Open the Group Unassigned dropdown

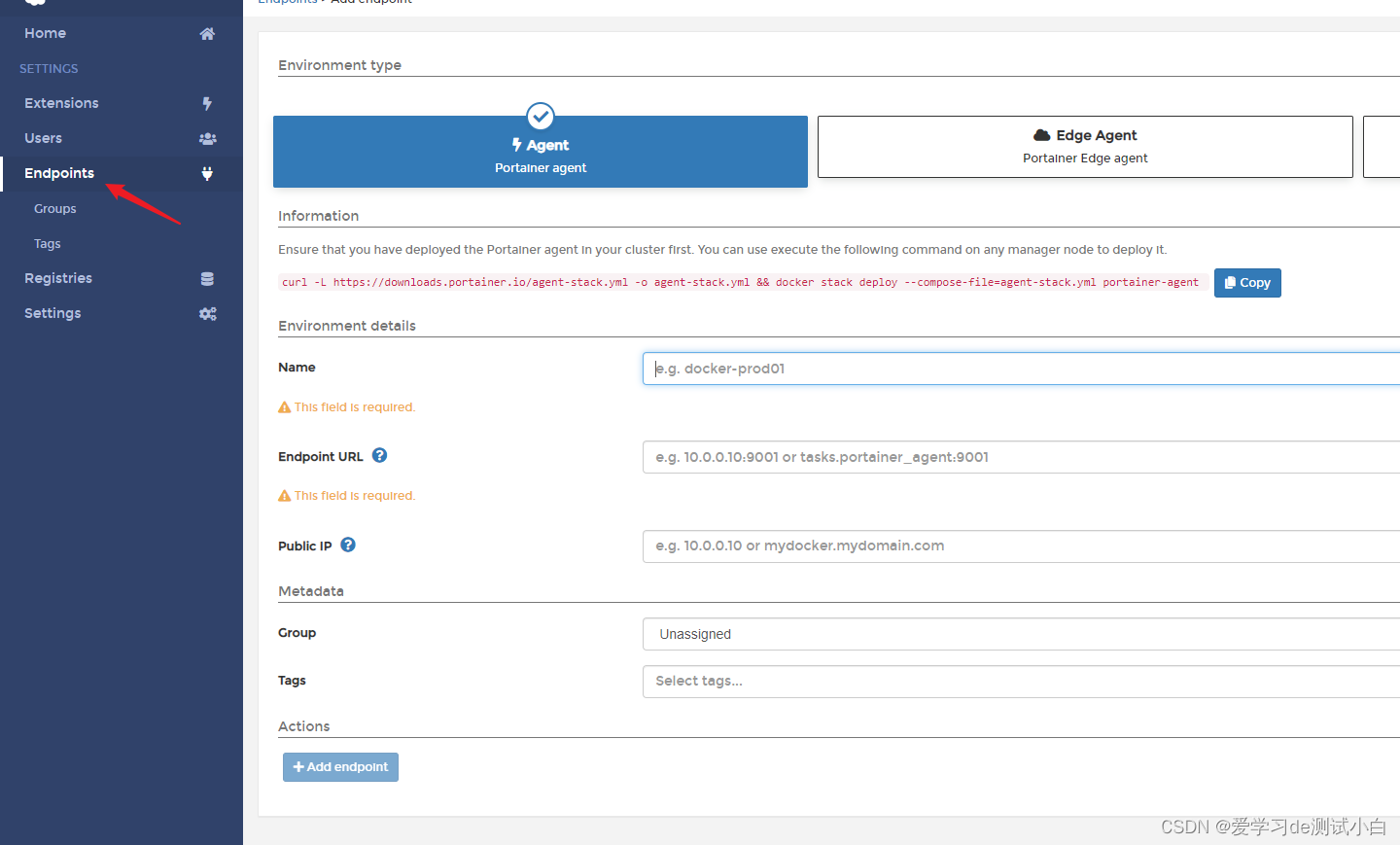[x=1021, y=634]
